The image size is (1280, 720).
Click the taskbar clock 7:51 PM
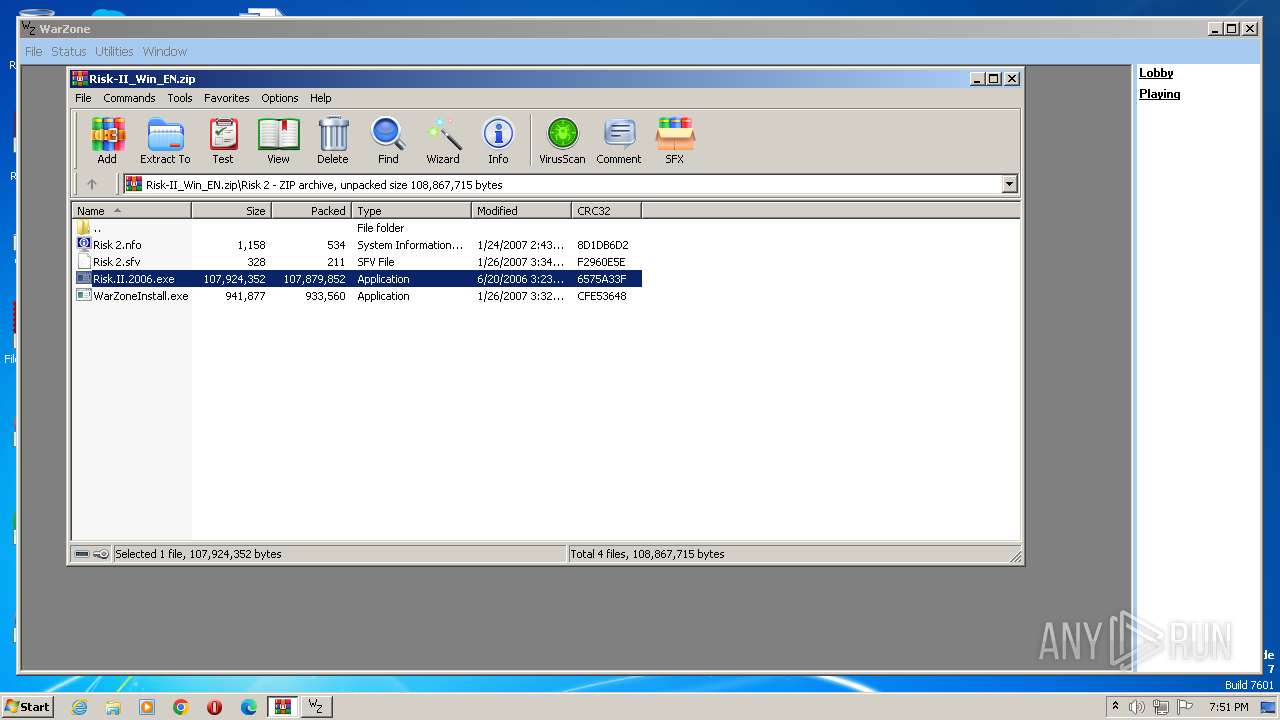click(x=1228, y=707)
